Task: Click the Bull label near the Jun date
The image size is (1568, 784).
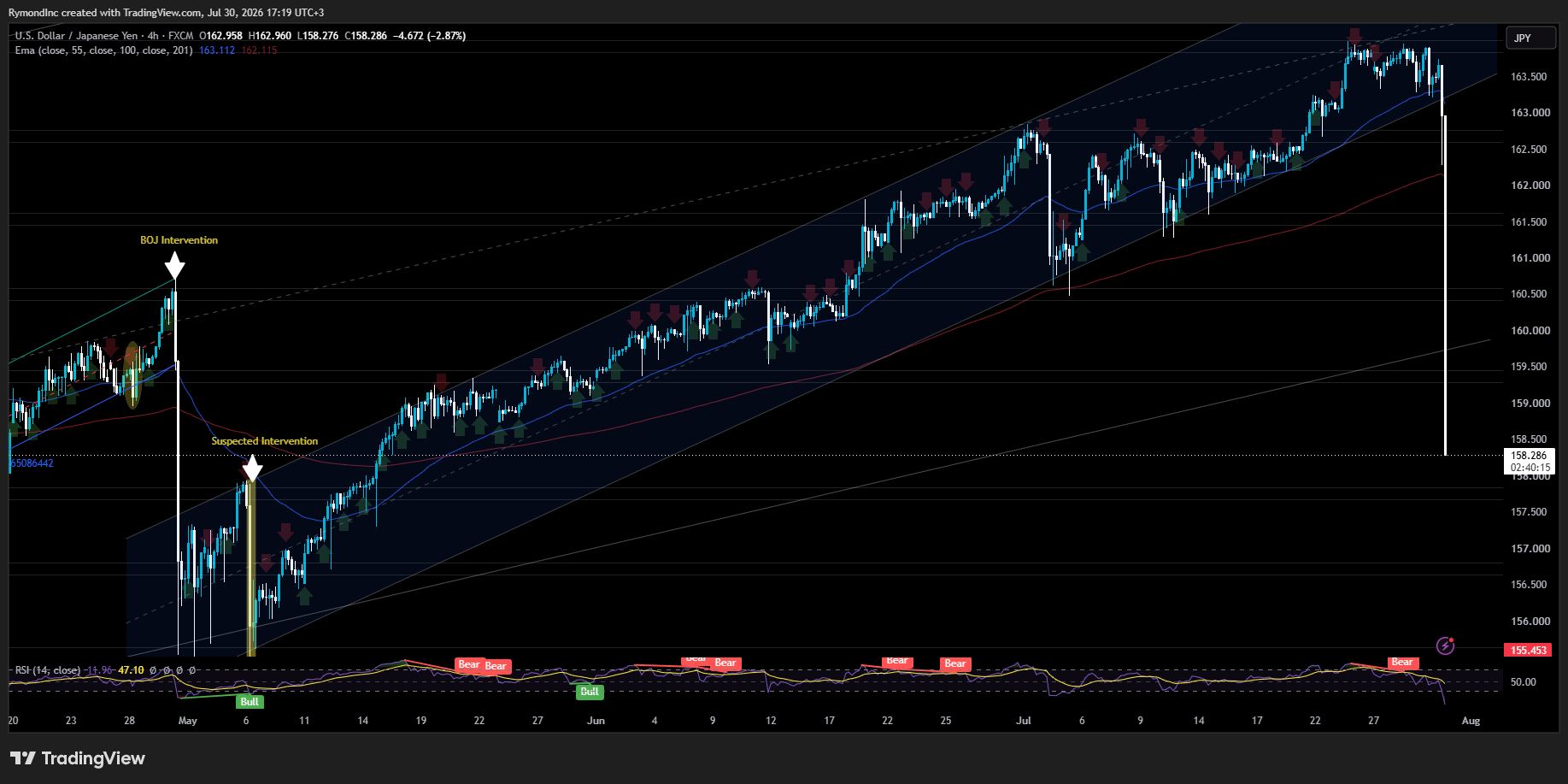Action: 590,692
